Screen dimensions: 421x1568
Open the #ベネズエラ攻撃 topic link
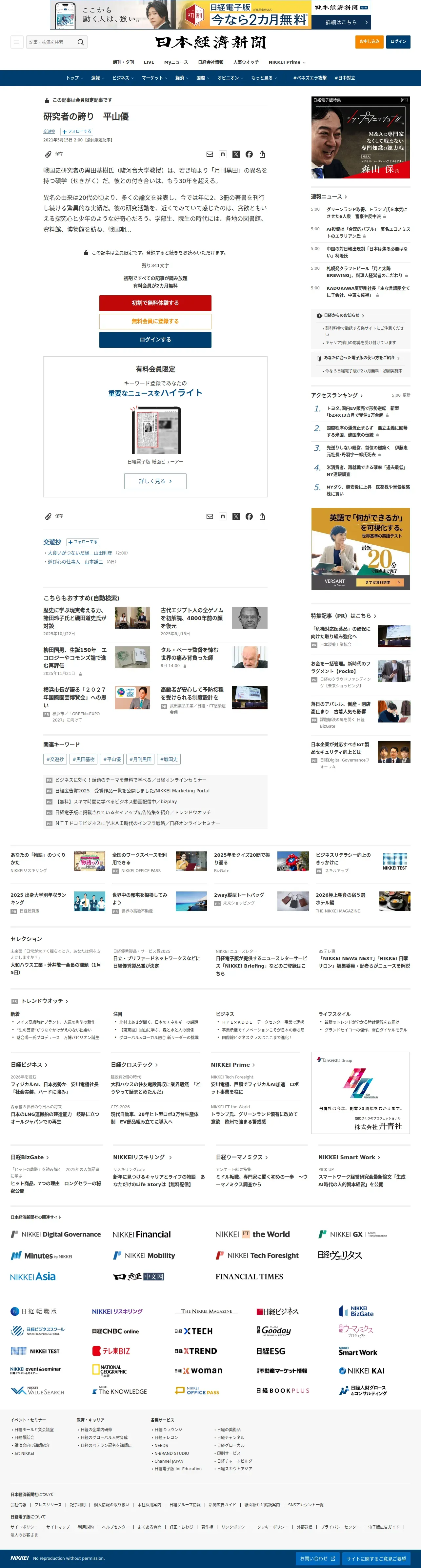[310, 78]
